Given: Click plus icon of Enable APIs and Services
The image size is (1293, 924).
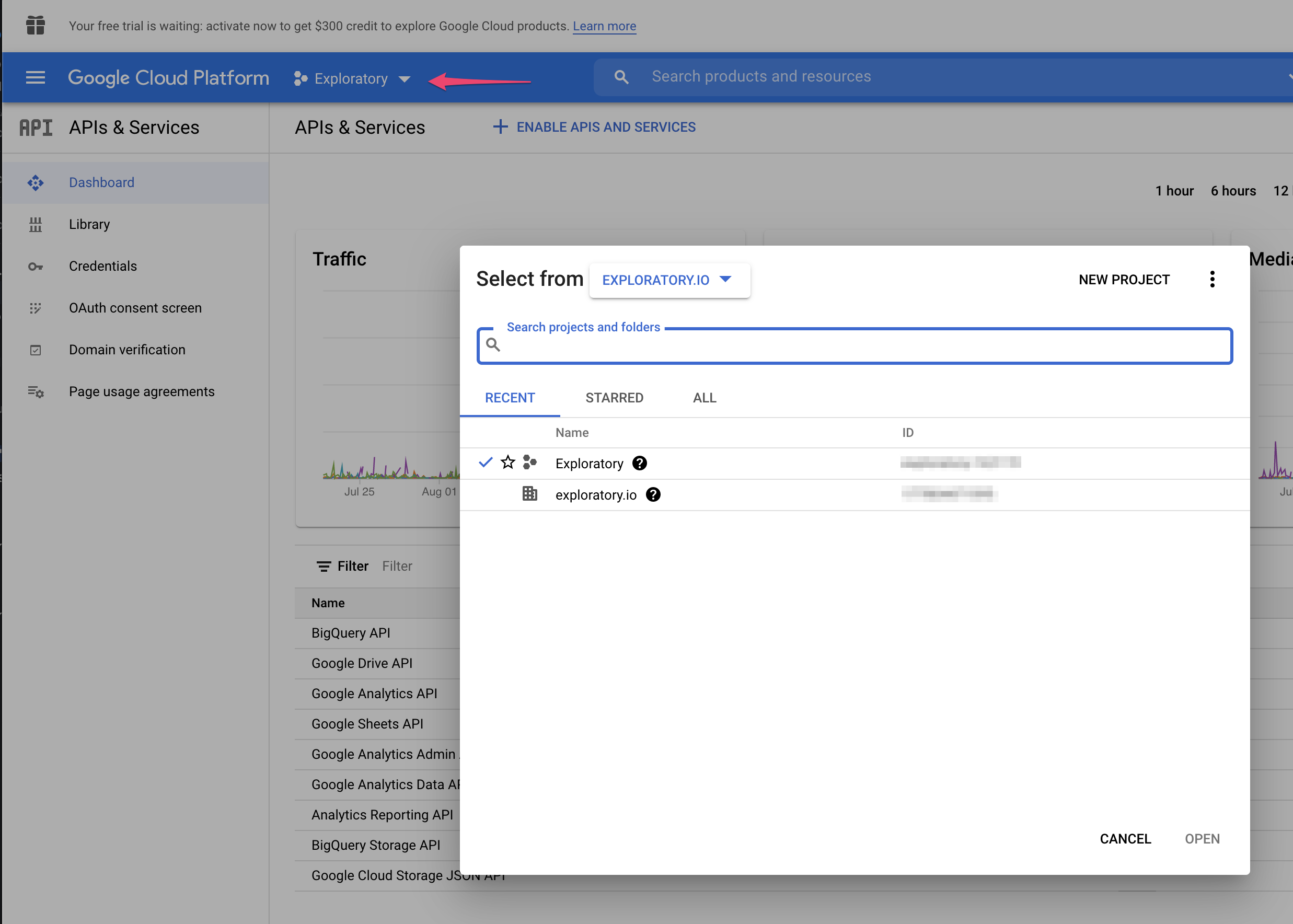Looking at the screenshot, I should pyautogui.click(x=500, y=127).
